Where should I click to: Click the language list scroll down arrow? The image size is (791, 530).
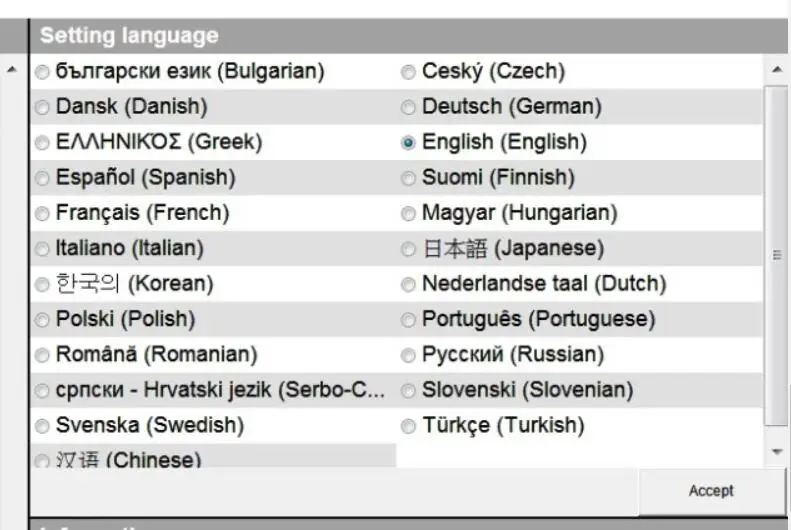(x=777, y=451)
